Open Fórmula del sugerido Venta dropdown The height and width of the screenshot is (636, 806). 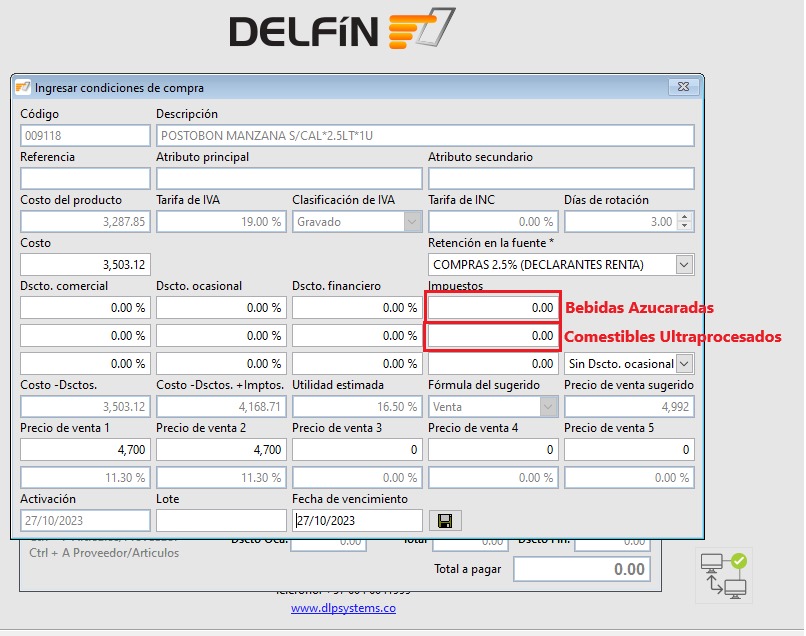[x=548, y=407]
